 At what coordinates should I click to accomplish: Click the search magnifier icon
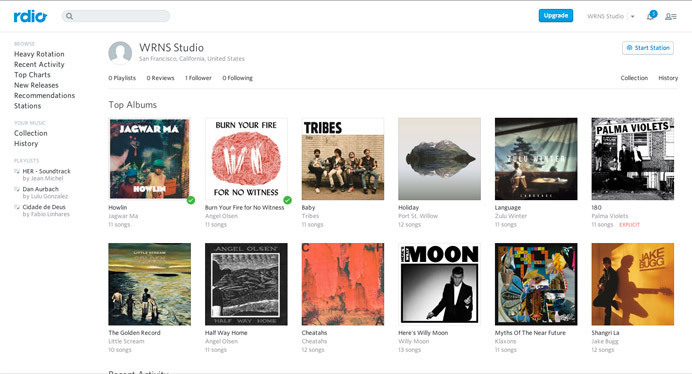coord(69,16)
